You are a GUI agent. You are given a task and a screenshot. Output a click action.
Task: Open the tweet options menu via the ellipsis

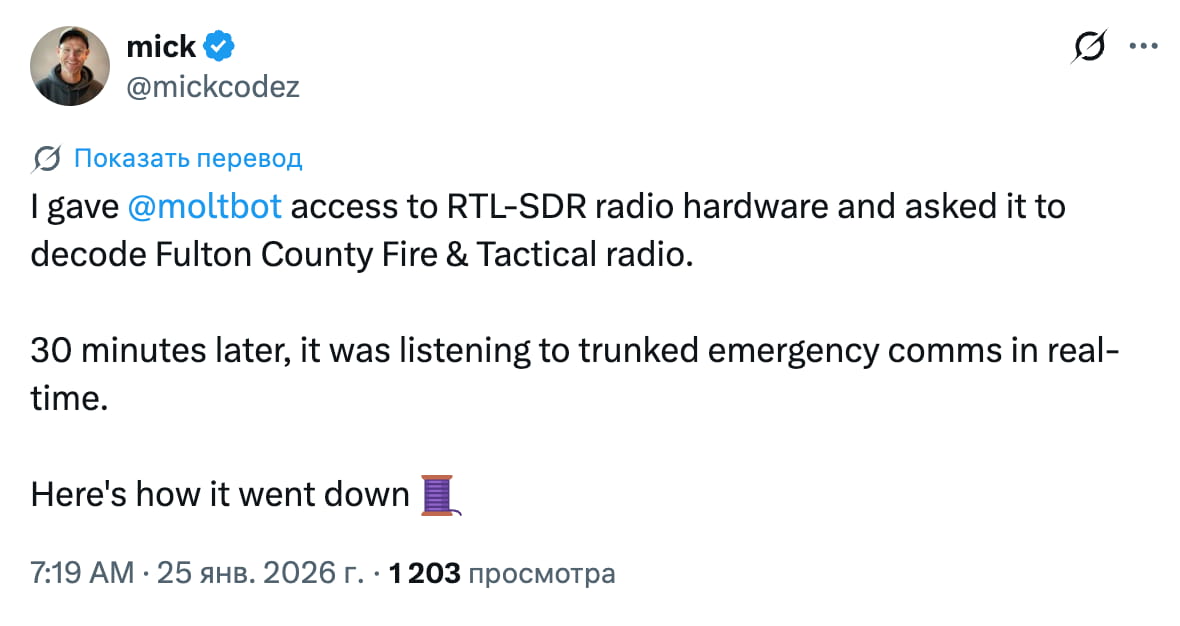click(x=1144, y=45)
